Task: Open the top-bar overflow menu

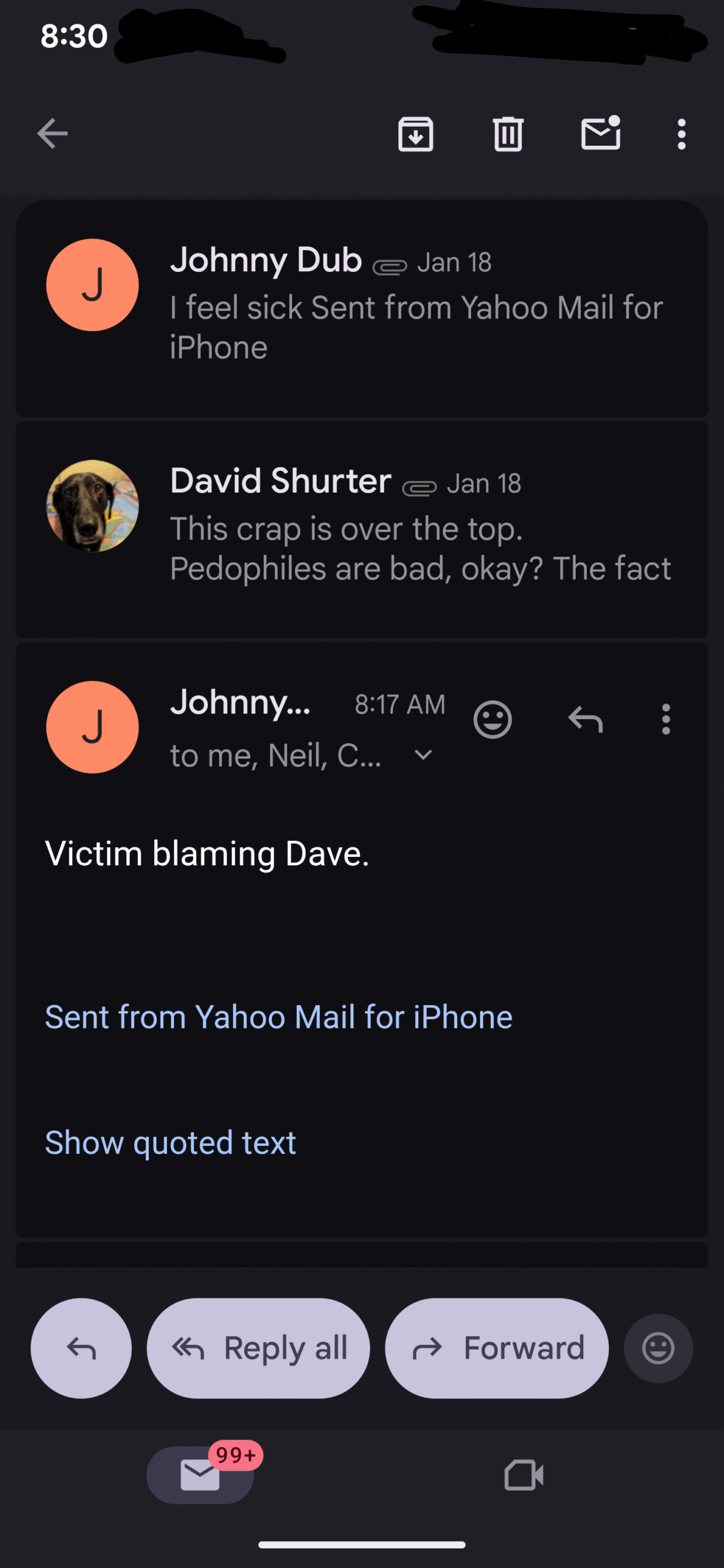Action: click(681, 134)
